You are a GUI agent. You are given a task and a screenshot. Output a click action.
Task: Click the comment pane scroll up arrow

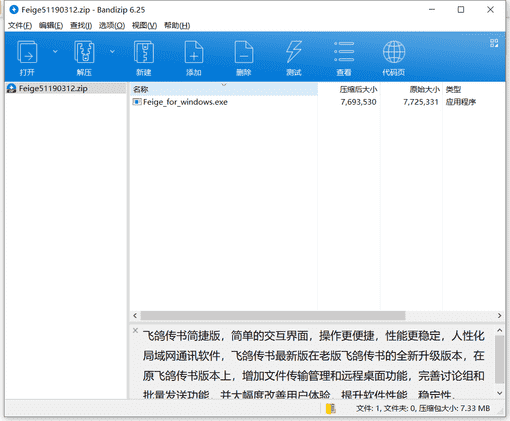(499, 330)
